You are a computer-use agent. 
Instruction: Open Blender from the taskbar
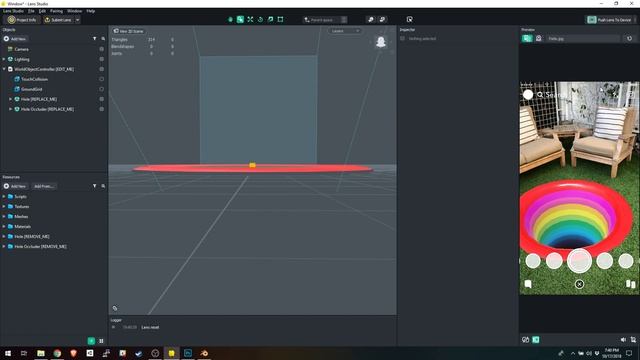(204, 353)
